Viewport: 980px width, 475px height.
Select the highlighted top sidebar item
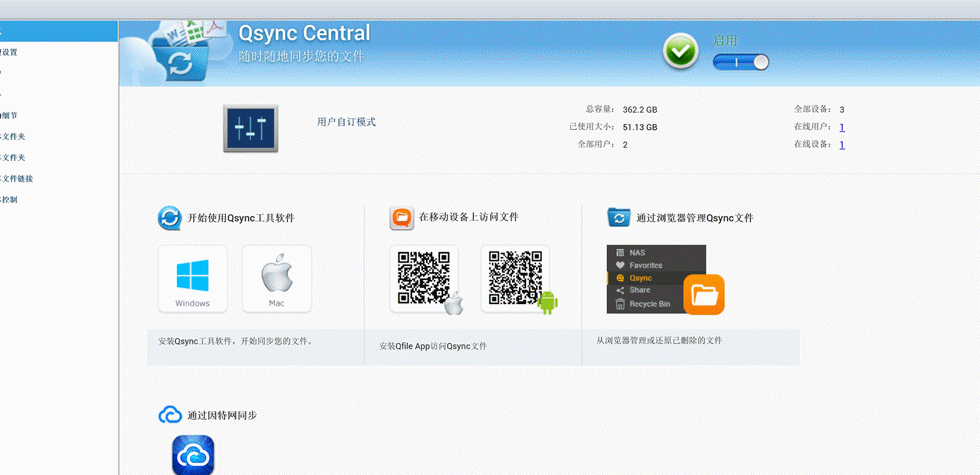click(x=59, y=31)
